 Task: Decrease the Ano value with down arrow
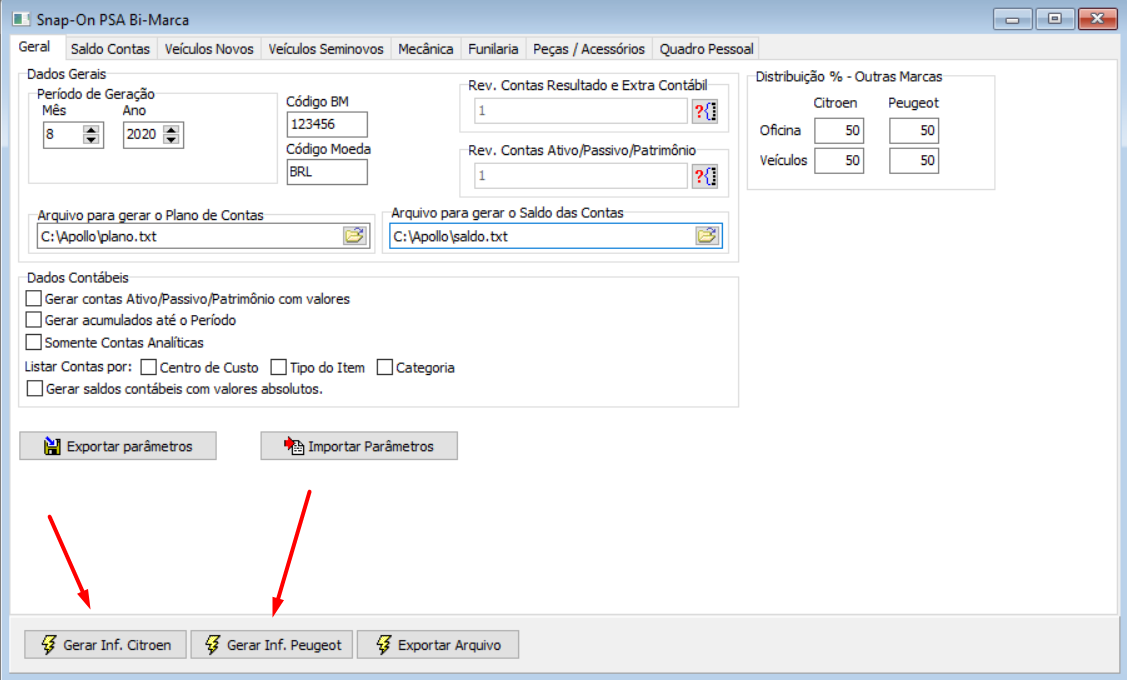(171, 139)
